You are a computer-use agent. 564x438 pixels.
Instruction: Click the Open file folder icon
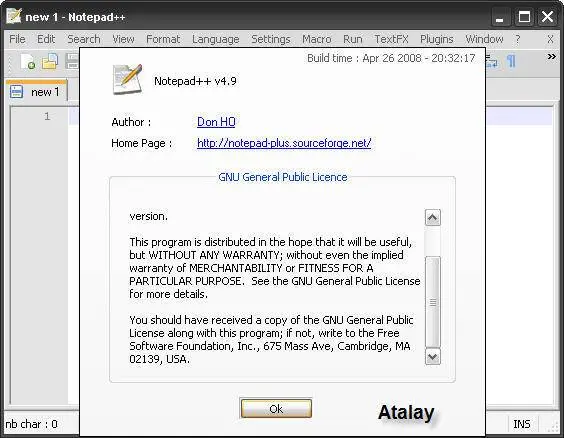[x=50, y=61]
